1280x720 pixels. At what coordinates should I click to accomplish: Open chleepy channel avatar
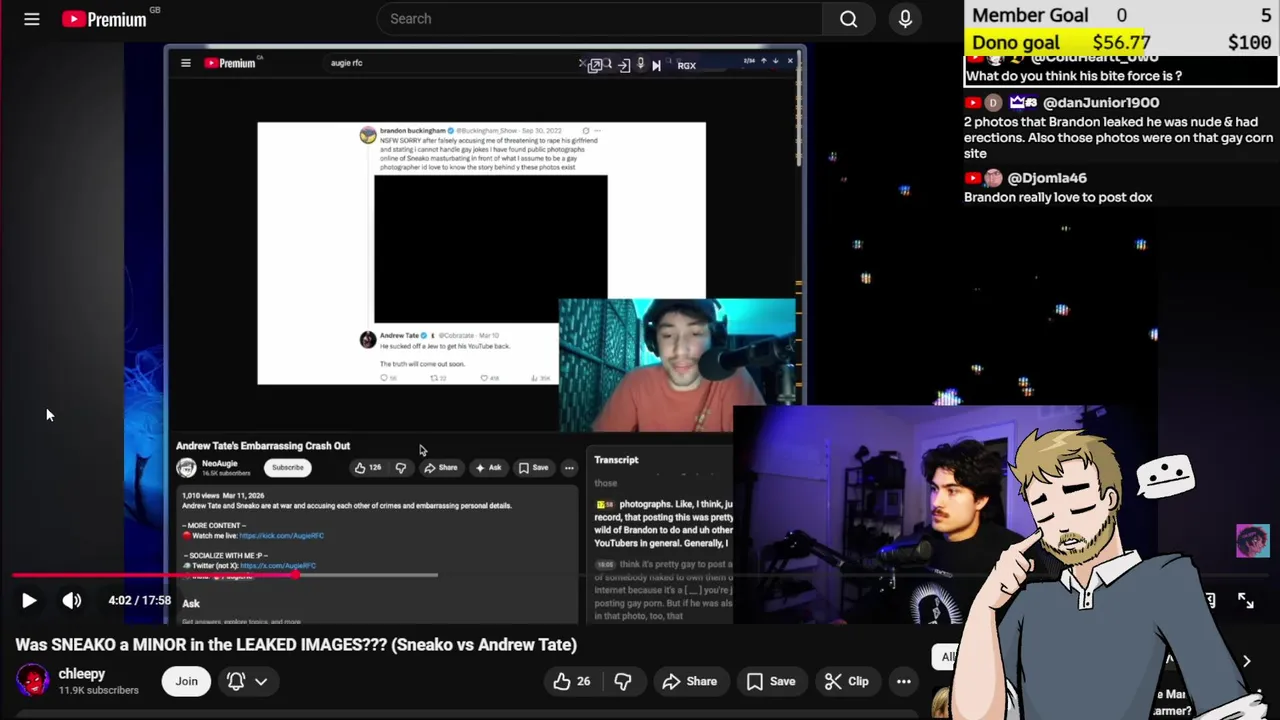click(x=33, y=681)
